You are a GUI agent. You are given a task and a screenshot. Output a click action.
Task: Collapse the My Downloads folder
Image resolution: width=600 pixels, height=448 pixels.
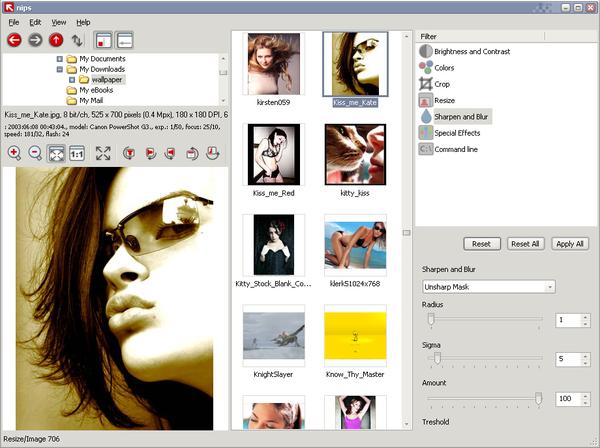pyautogui.click(x=60, y=69)
